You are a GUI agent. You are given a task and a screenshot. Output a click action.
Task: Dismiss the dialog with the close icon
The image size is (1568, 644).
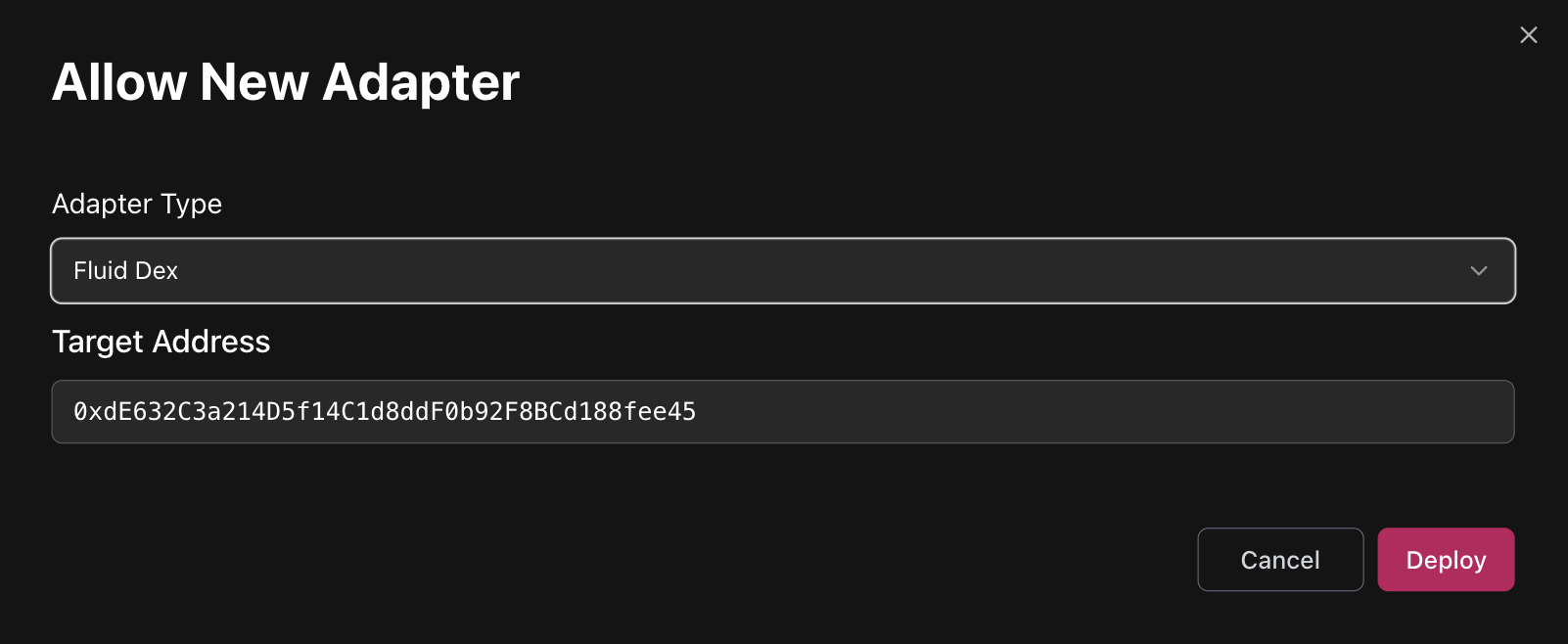pyautogui.click(x=1528, y=35)
